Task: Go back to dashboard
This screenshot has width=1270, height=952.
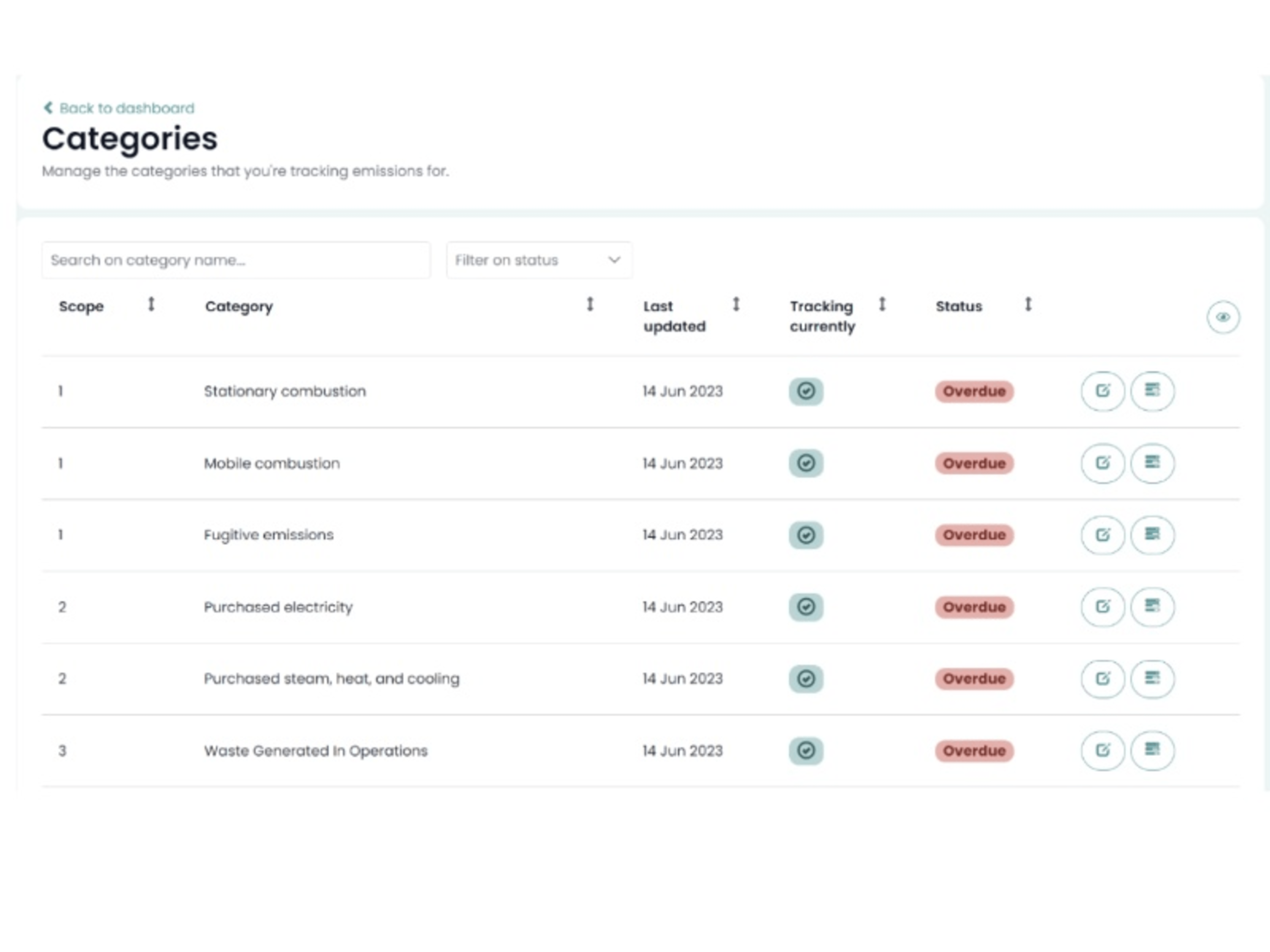Action: pos(118,108)
